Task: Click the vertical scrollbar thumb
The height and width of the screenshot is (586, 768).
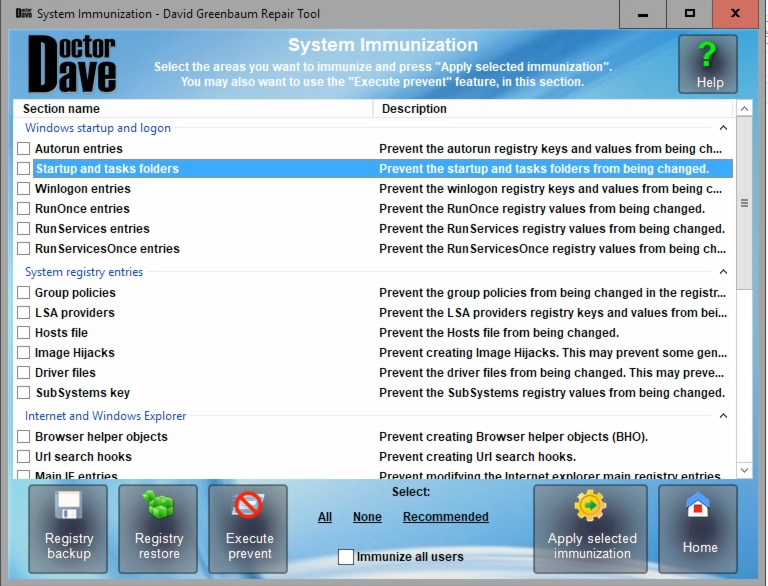Action: (x=744, y=203)
